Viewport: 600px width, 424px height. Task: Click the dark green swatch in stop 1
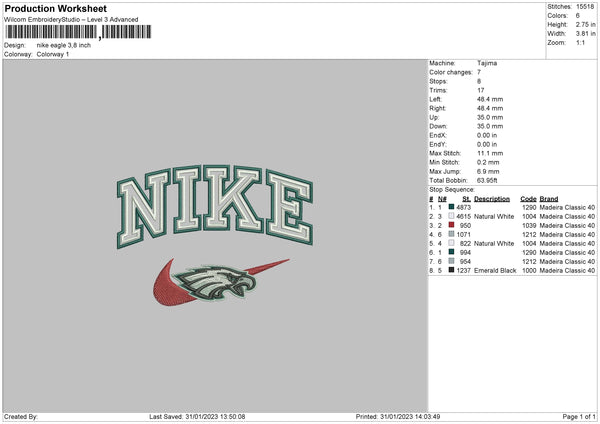tap(452, 207)
